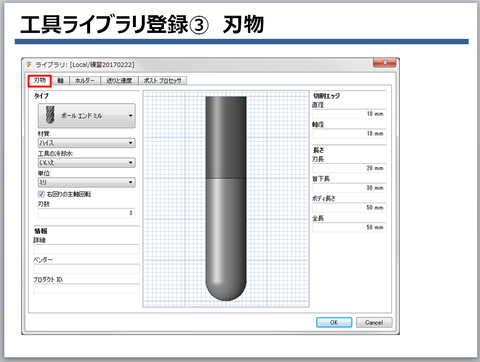Click the ボディ長さ 50 mm field
480x362 pixels.
pyautogui.click(x=349, y=208)
